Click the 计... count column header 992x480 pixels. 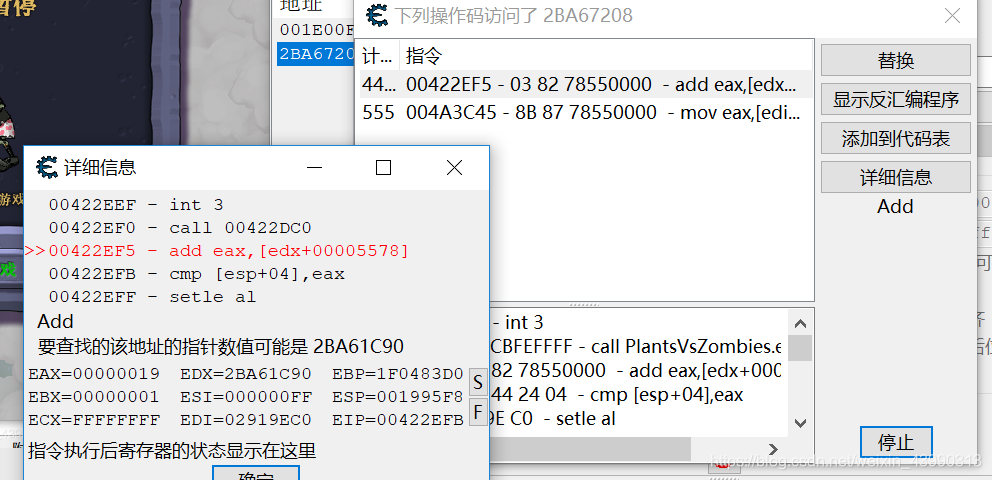(378, 56)
